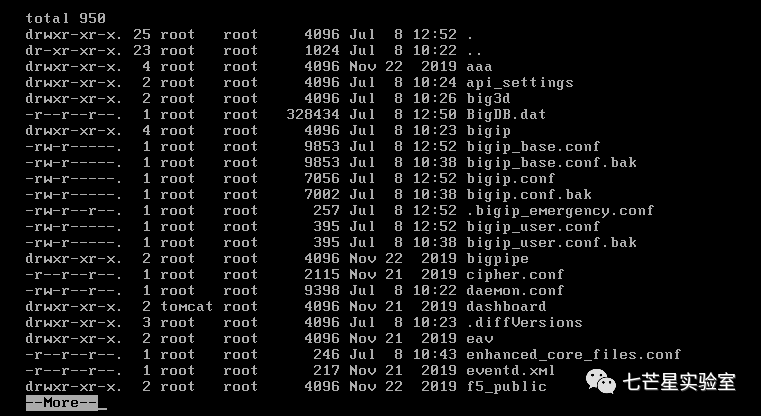Click the aaa directory name
The image size is (761, 416).
[x=480, y=67]
